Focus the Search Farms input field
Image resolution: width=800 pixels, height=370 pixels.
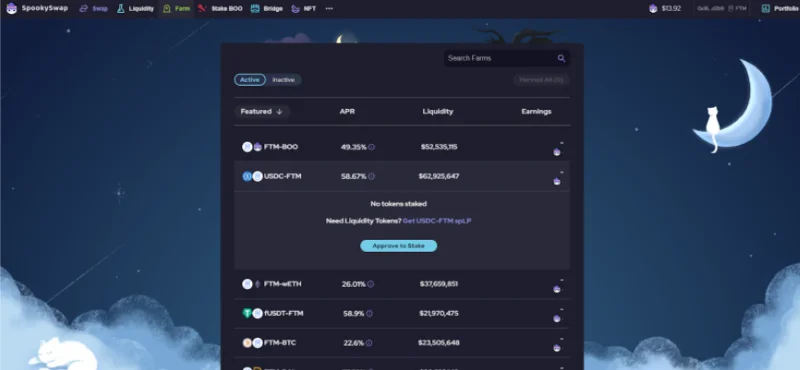point(506,58)
